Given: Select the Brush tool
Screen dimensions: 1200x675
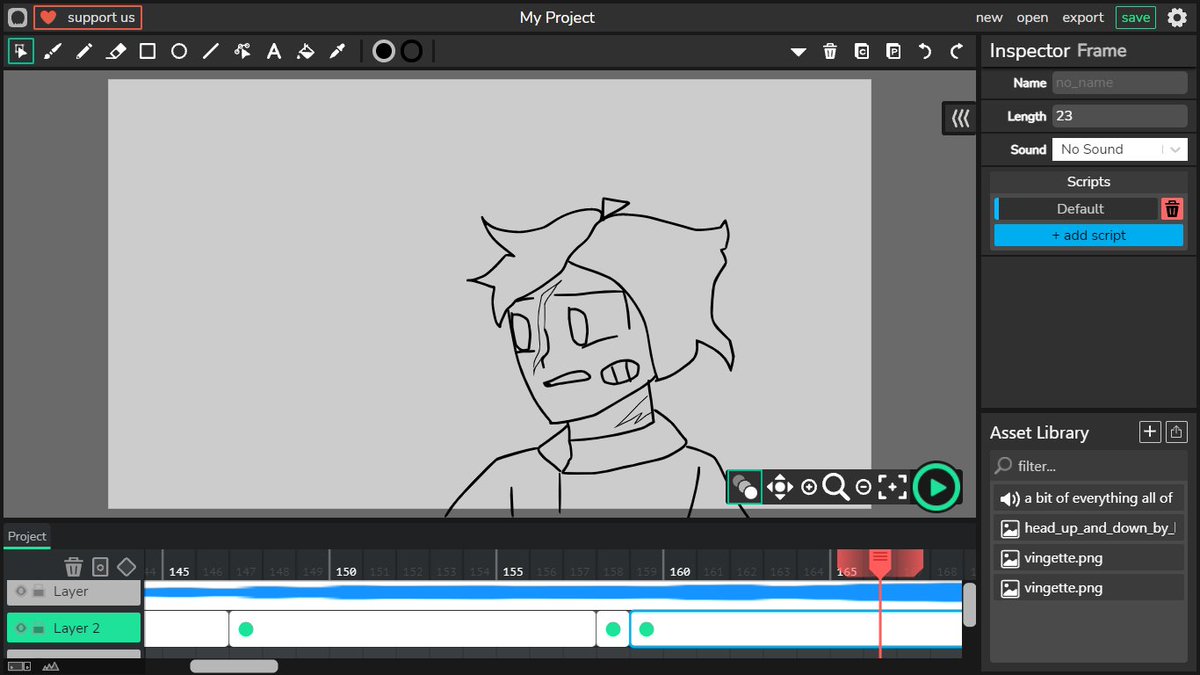Looking at the screenshot, I should click(x=53, y=51).
